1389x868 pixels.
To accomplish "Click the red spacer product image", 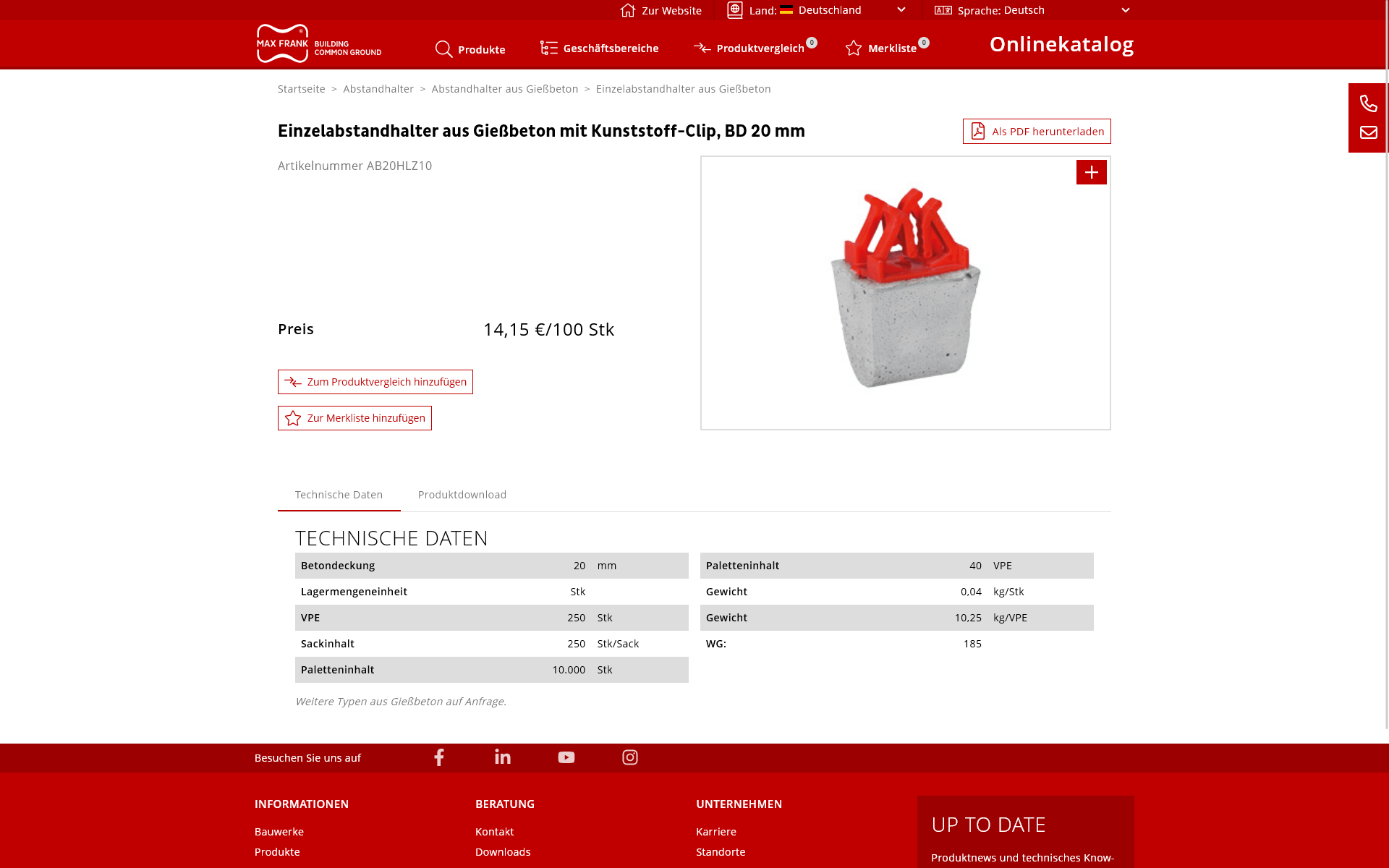I will click(x=904, y=289).
